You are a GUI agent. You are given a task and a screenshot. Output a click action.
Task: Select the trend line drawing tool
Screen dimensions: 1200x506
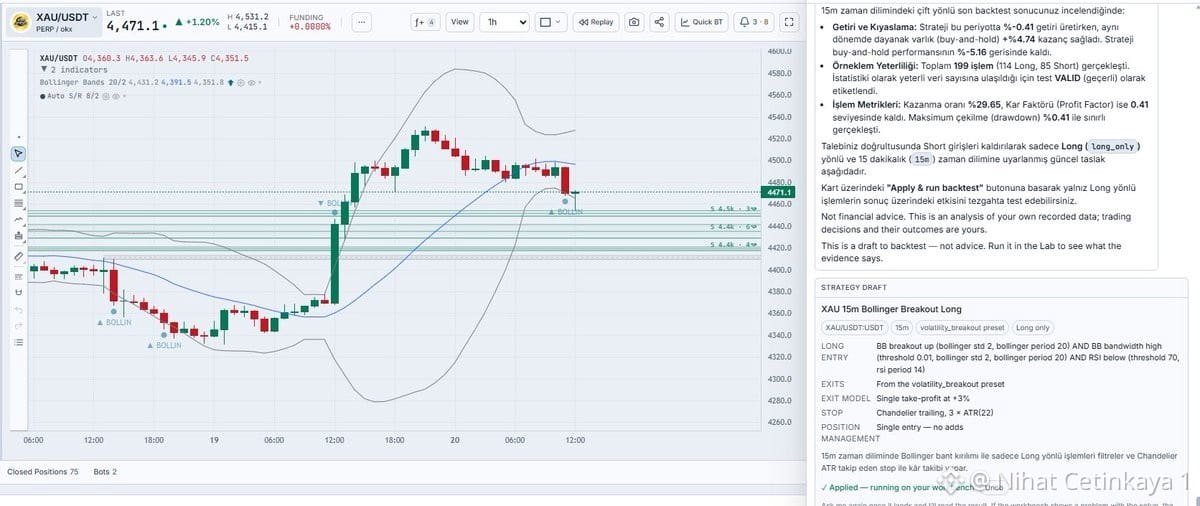[18, 170]
